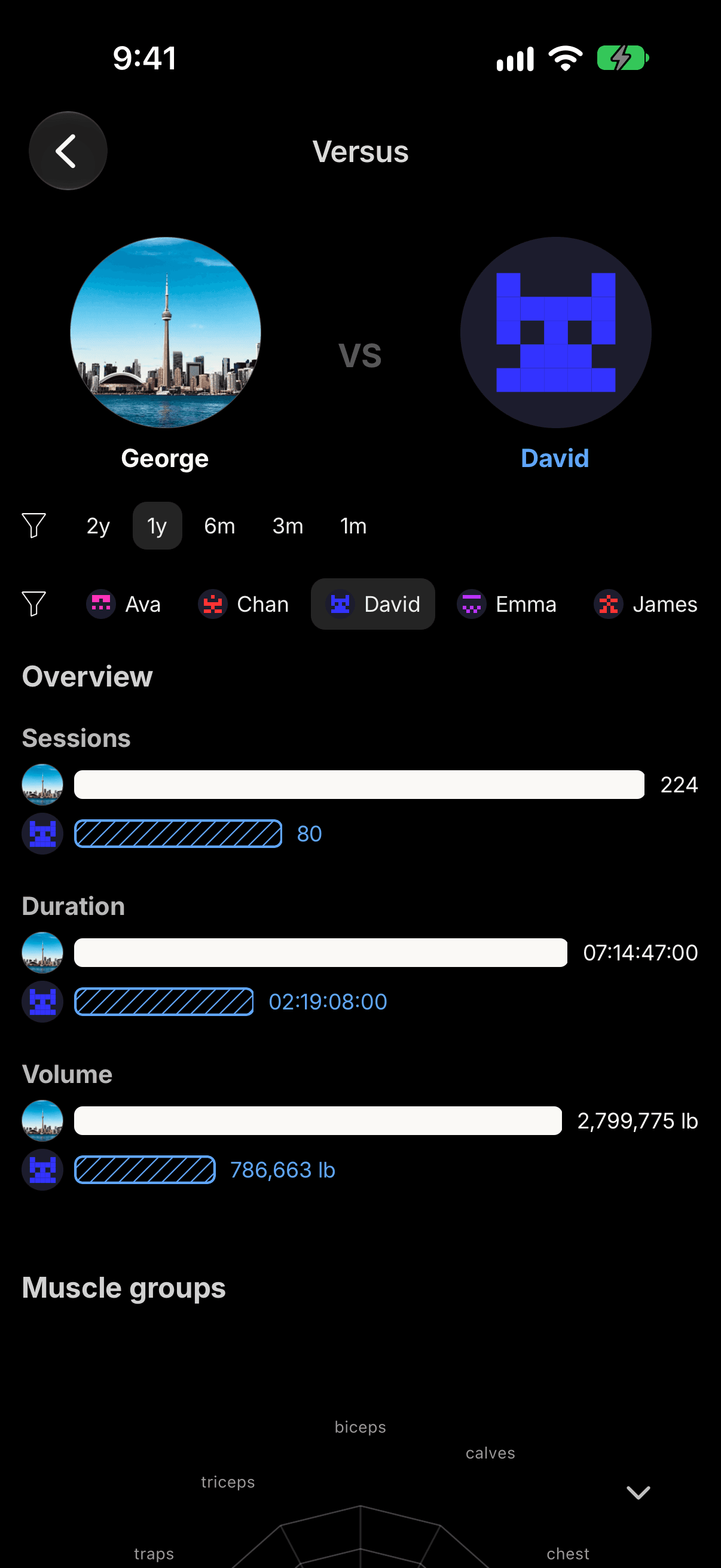Screen dimensions: 721x1568
Task: Choose Emma as the opponent
Action: point(507,605)
